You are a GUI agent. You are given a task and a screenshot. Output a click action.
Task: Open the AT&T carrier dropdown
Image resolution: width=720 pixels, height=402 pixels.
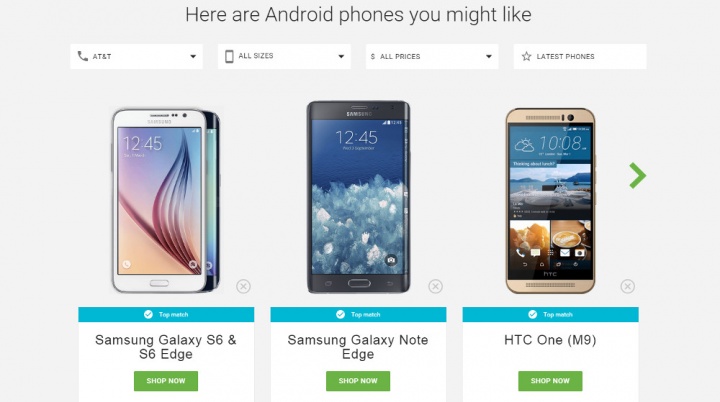(136, 57)
